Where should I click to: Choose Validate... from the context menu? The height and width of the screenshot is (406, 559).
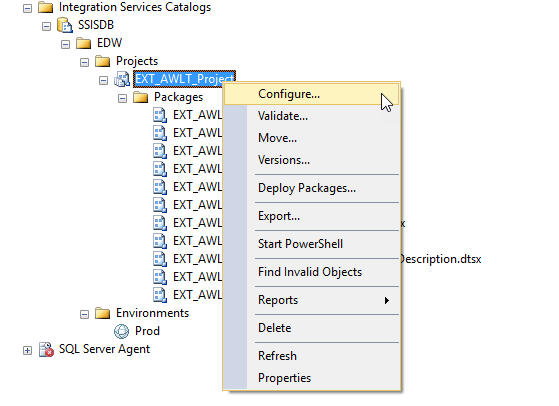click(x=312, y=116)
